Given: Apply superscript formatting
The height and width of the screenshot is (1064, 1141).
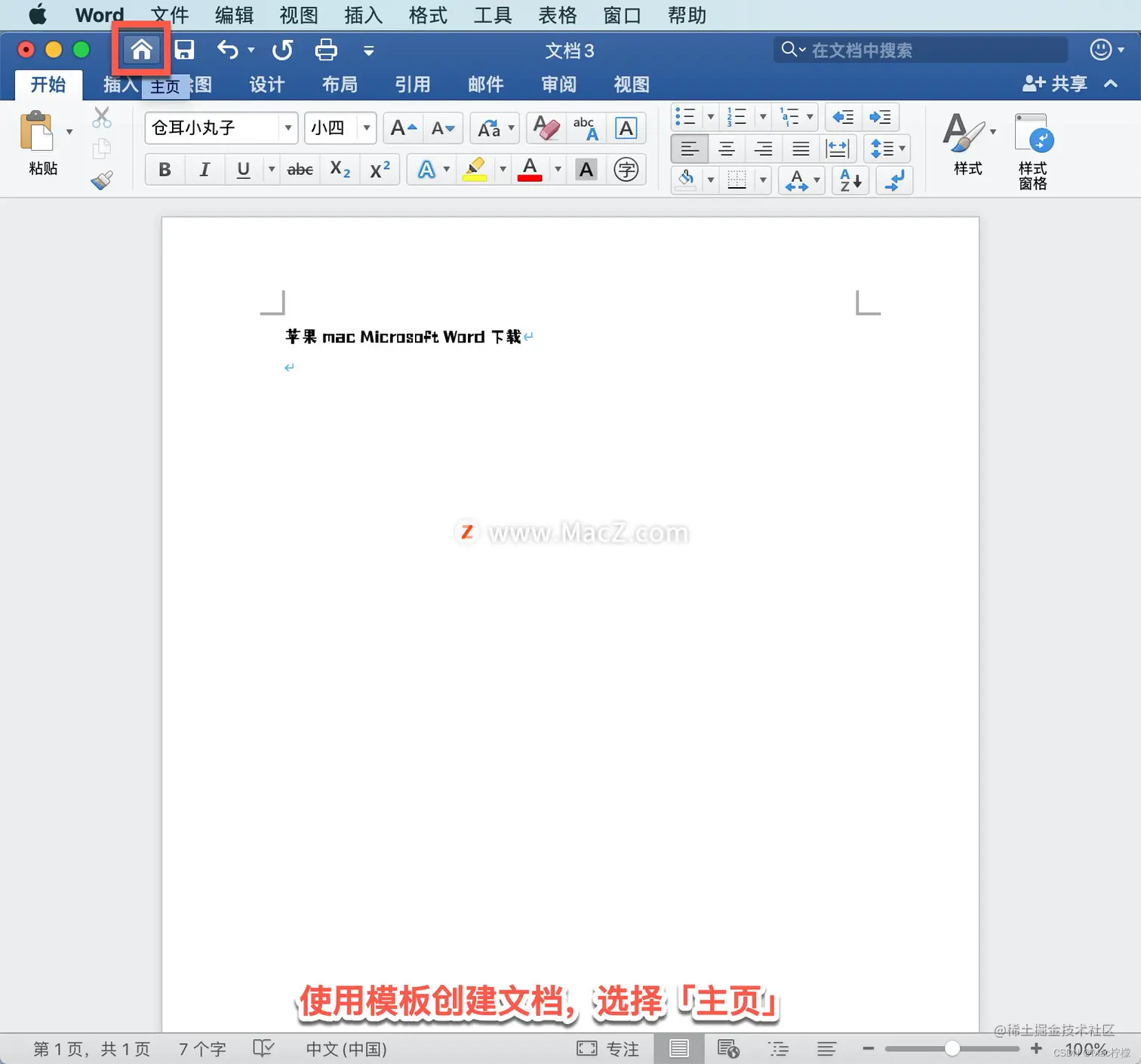Looking at the screenshot, I should 380,170.
